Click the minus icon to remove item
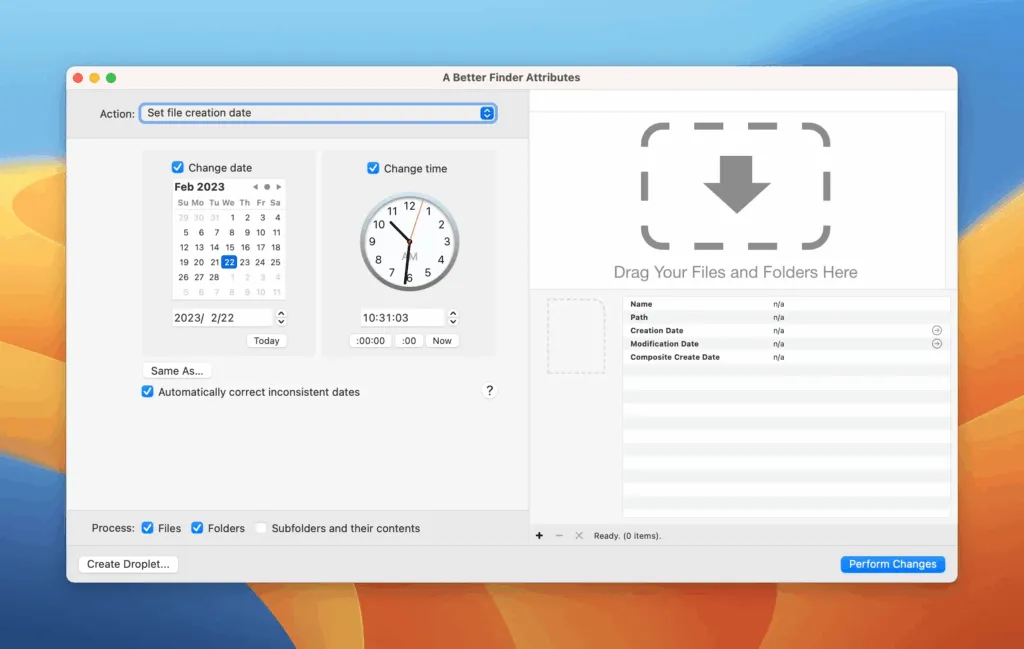 click(559, 536)
